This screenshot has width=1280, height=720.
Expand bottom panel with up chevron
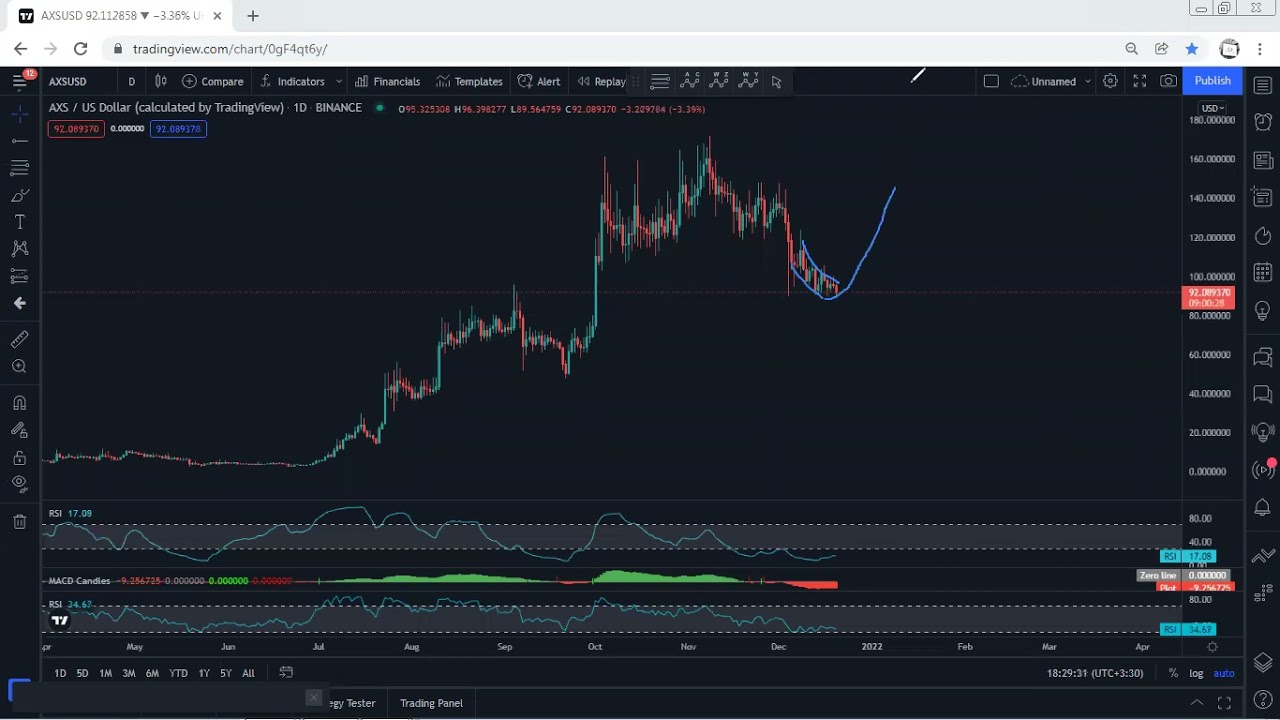1197,703
